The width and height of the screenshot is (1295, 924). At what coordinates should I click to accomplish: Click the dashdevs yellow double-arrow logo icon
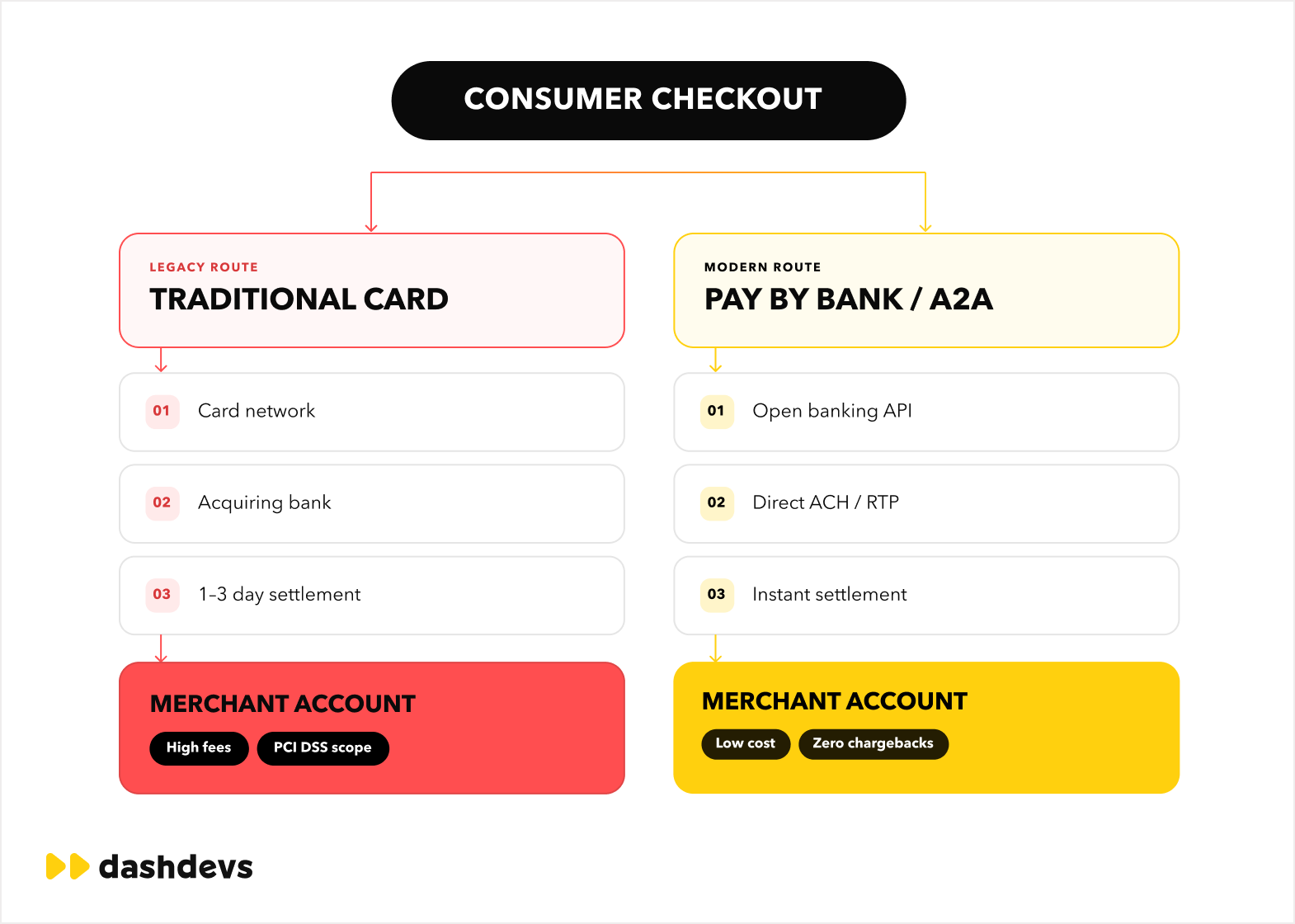[x=68, y=866]
